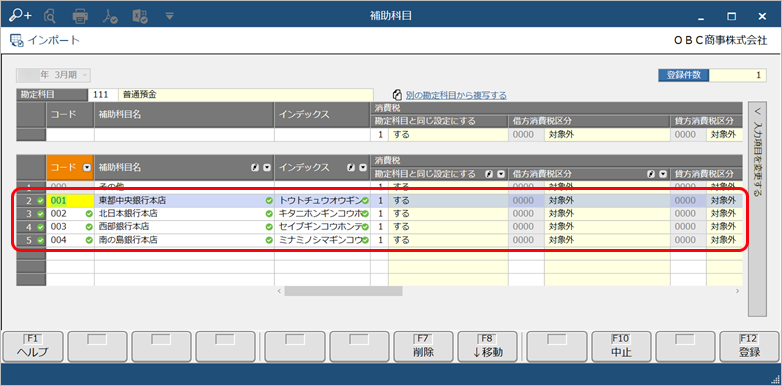Open the 年 3月期 fiscal period dropdown
Image resolution: width=782 pixels, height=386 pixels.
click(53, 75)
